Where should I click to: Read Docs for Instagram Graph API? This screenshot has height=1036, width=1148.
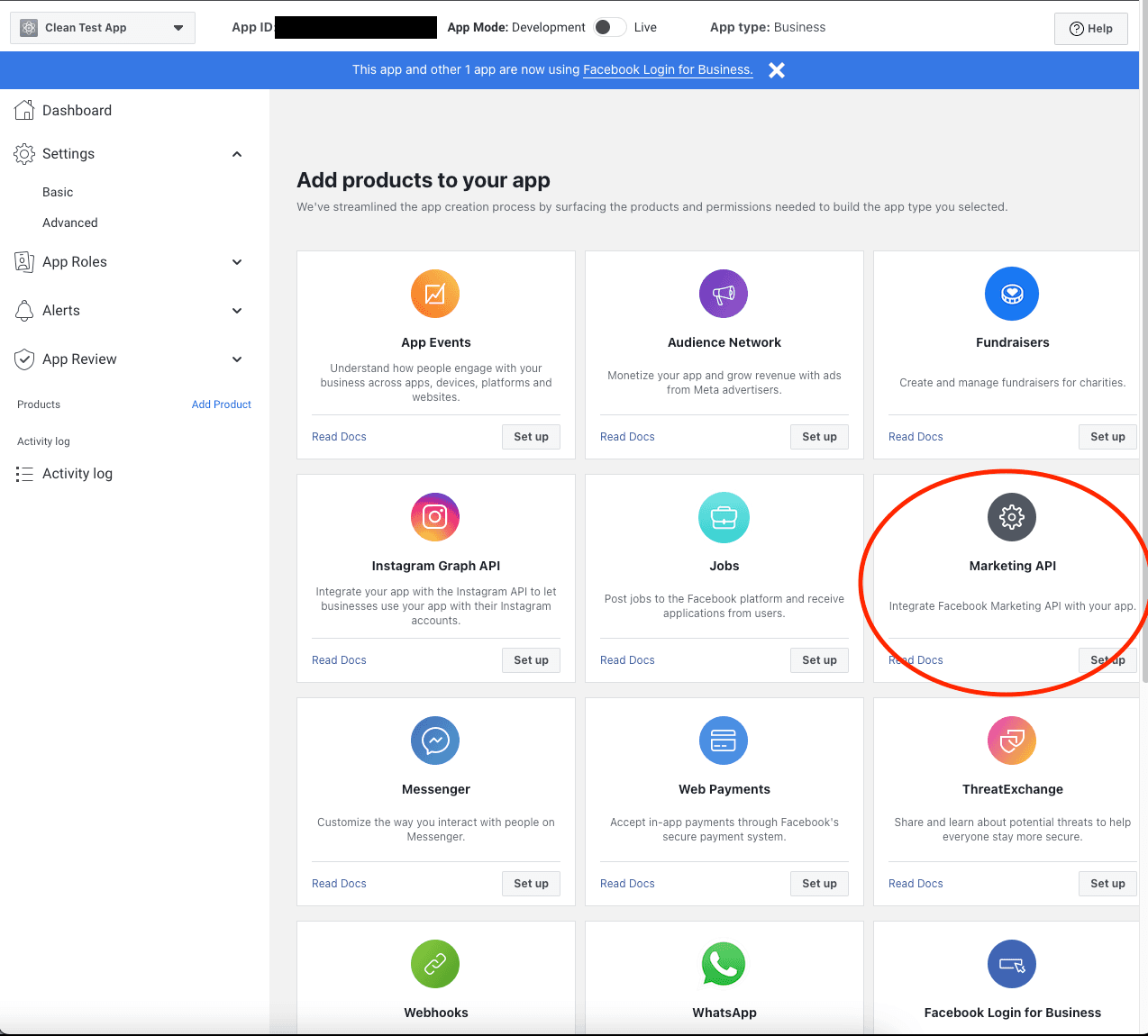pos(339,660)
